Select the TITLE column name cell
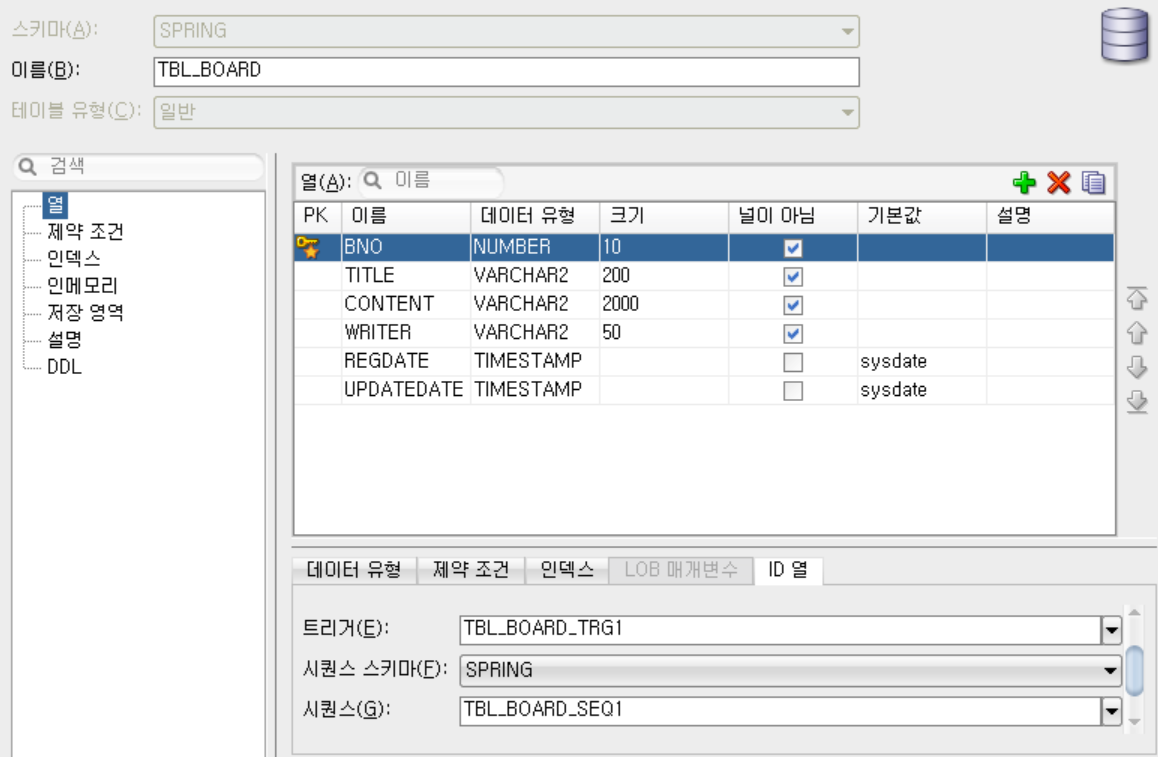 pyautogui.click(x=405, y=275)
